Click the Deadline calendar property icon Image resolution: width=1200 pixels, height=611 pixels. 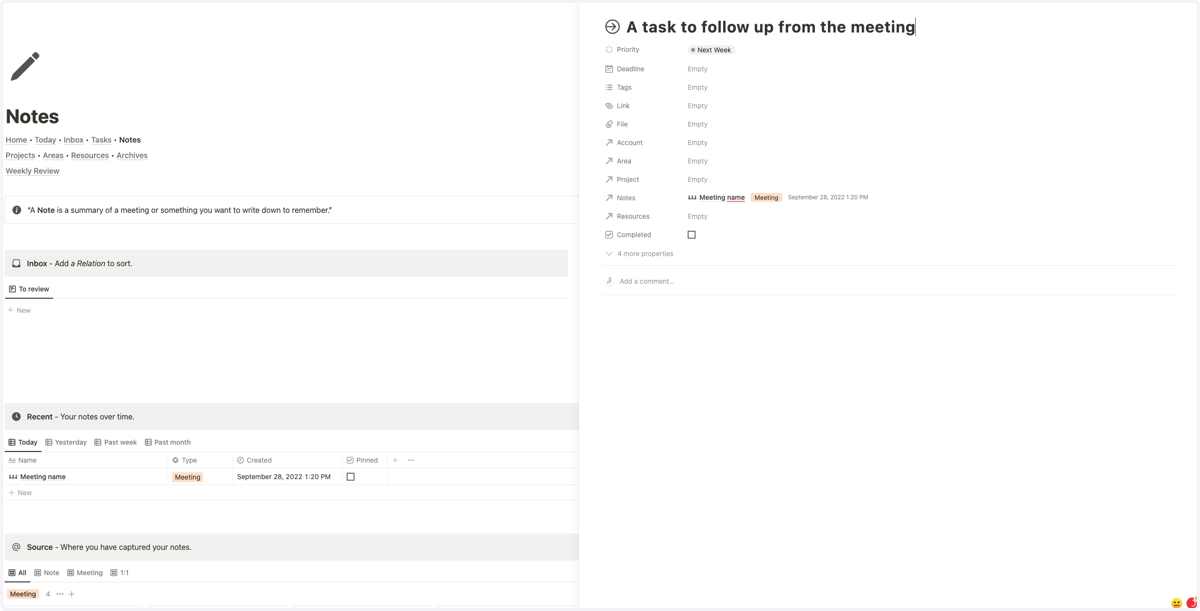(609, 69)
